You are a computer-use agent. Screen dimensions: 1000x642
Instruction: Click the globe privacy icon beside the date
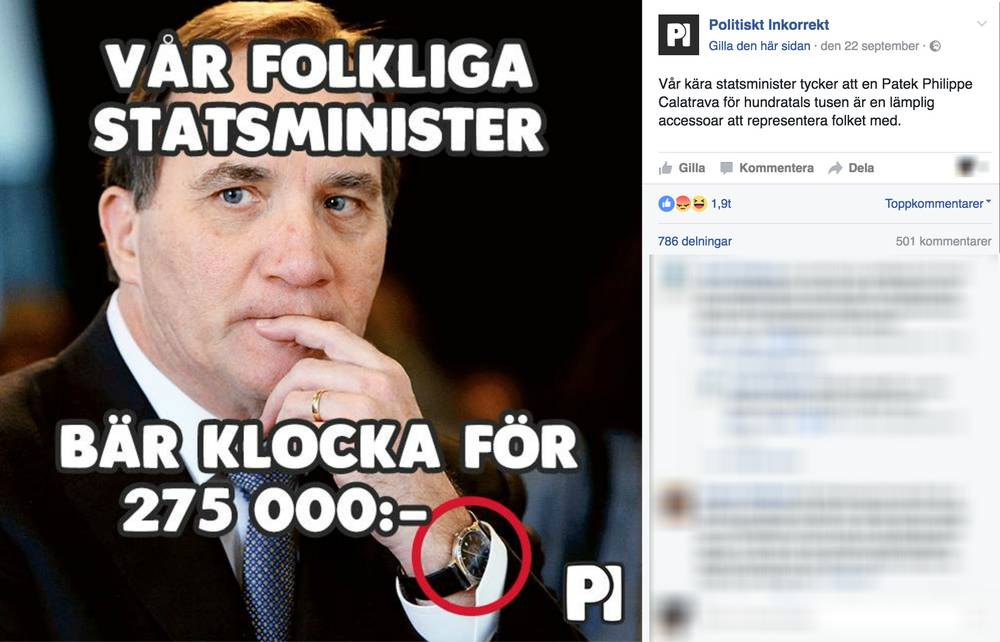click(x=936, y=46)
